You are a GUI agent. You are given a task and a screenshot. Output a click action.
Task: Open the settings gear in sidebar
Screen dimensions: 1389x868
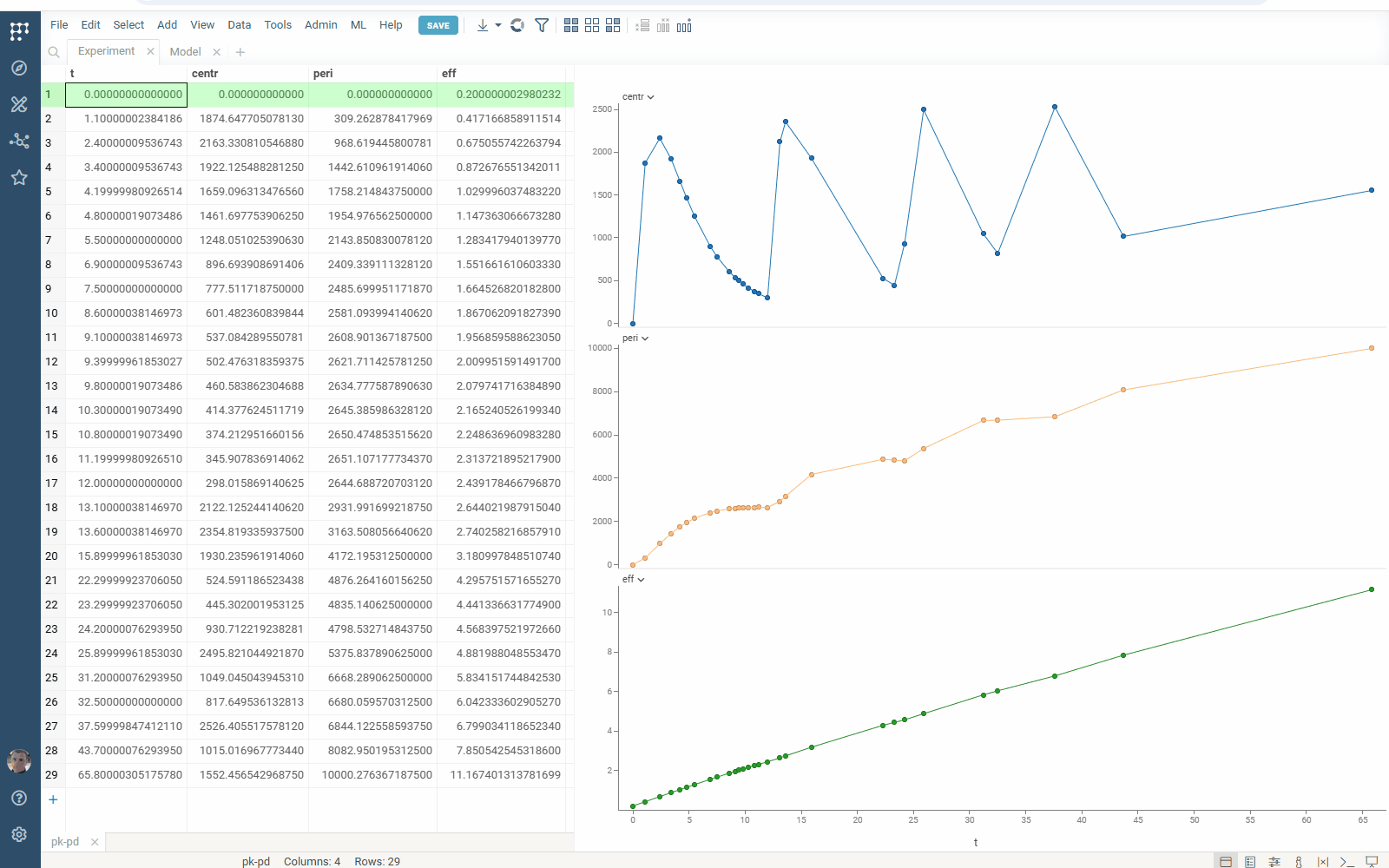point(19,834)
